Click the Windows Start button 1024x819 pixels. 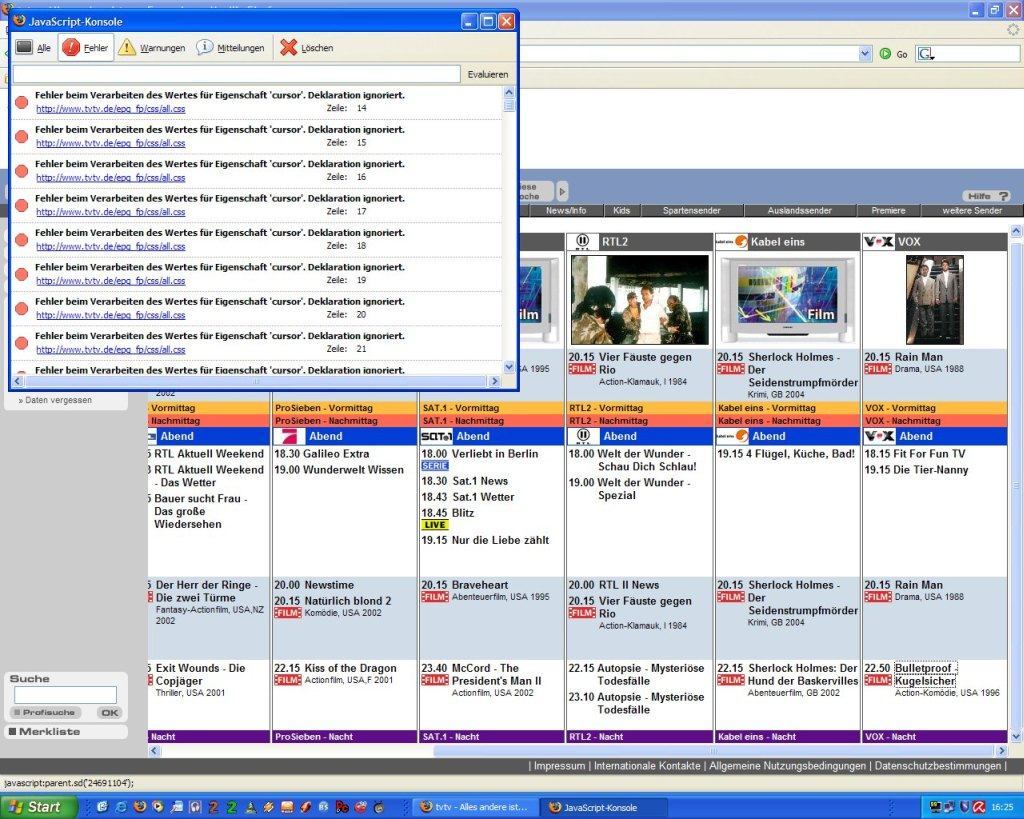coord(38,807)
